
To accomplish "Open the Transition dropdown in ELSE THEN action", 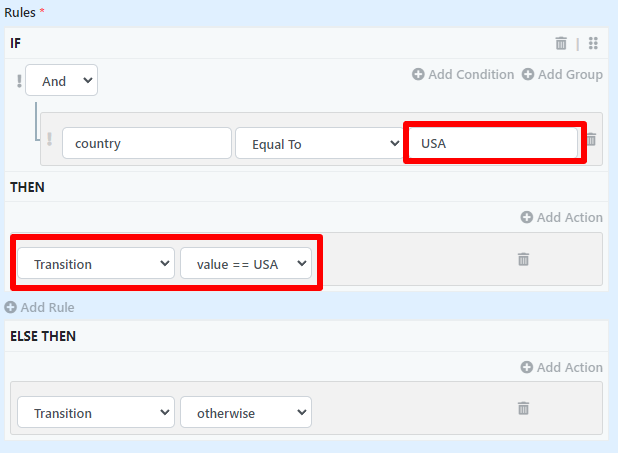I will (96, 413).
